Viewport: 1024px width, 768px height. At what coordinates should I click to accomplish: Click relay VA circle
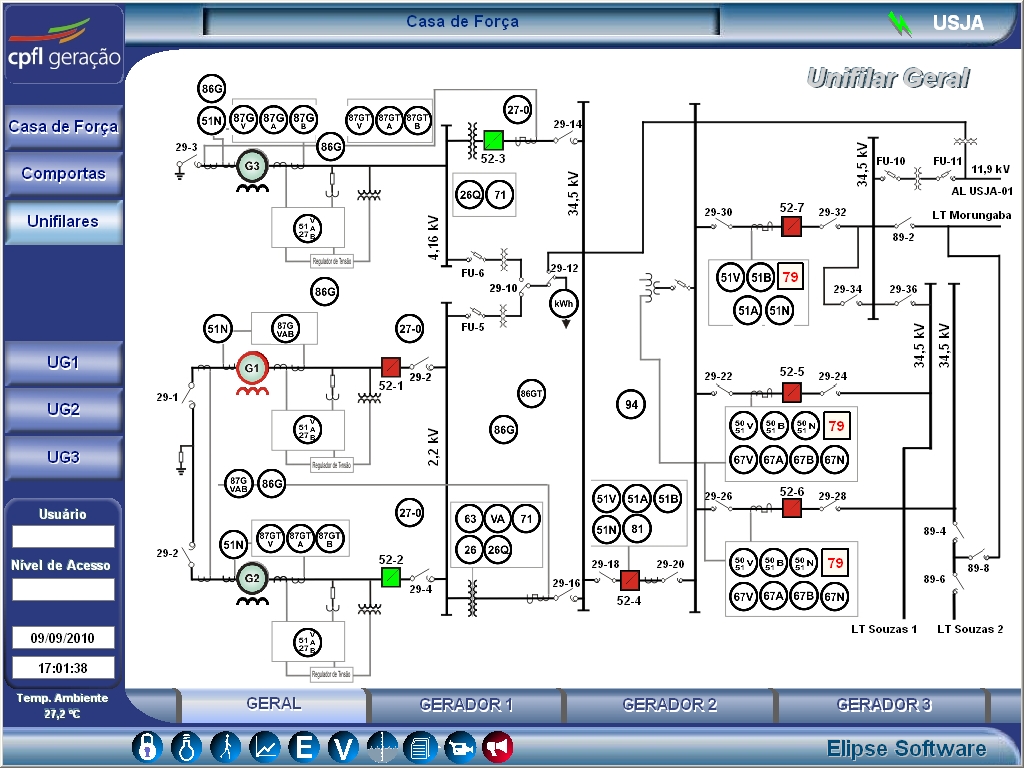coord(498,519)
